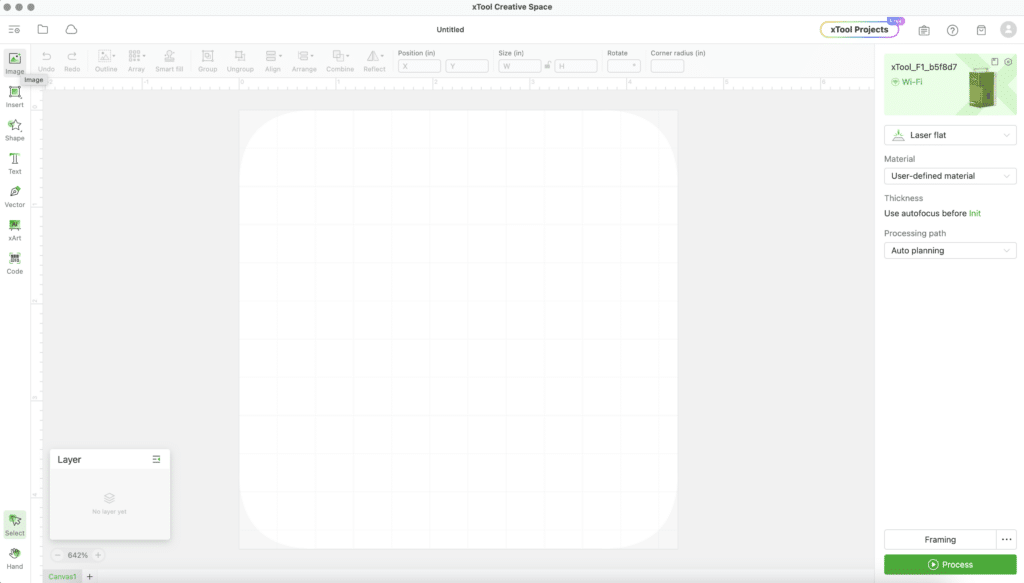This screenshot has width=1024, height=583.
Task: Open xTool Projects
Action: pos(859,29)
